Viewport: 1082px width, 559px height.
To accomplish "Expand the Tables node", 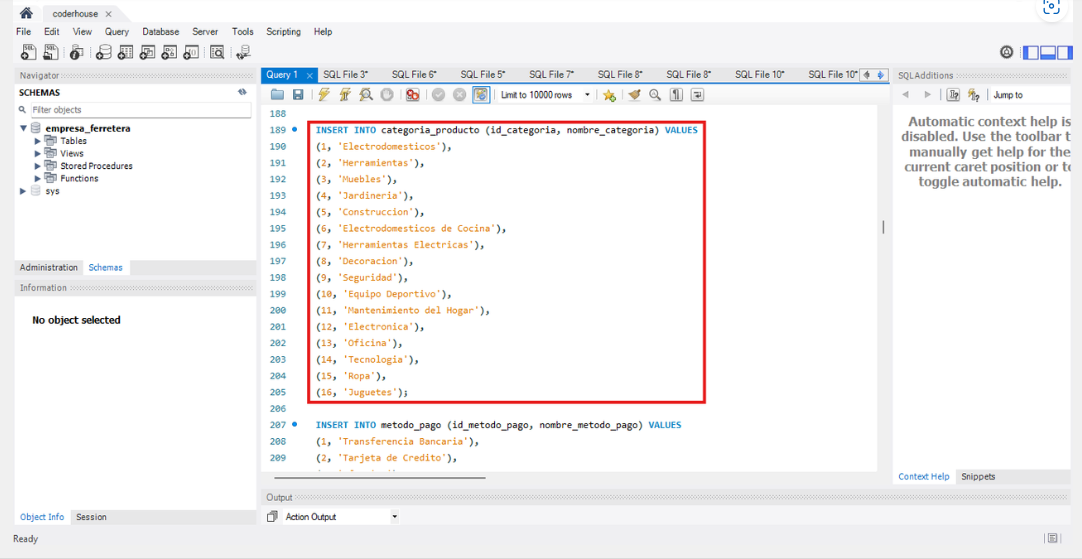I will coord(38,141).
